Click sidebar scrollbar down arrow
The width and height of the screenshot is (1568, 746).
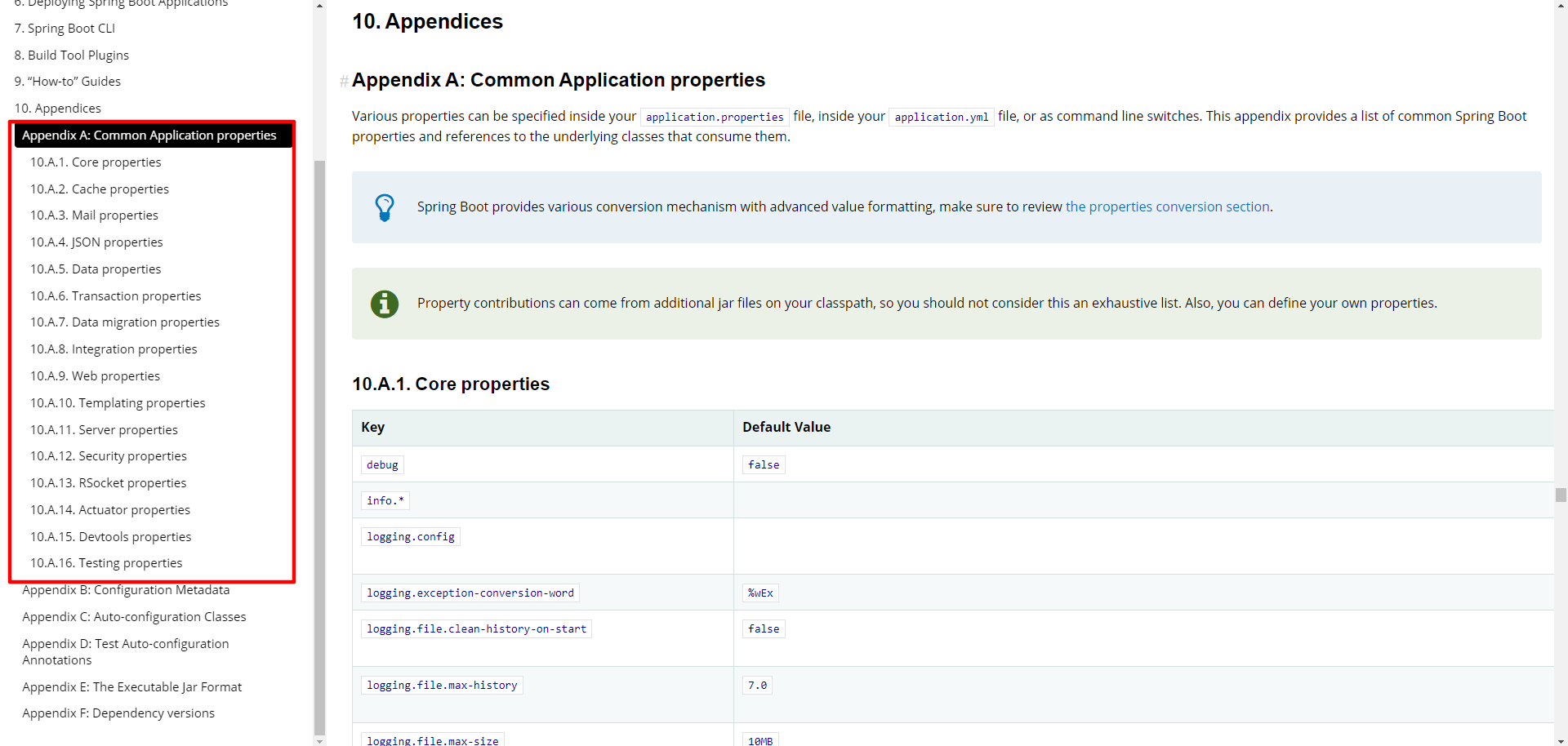click(319, 740)
